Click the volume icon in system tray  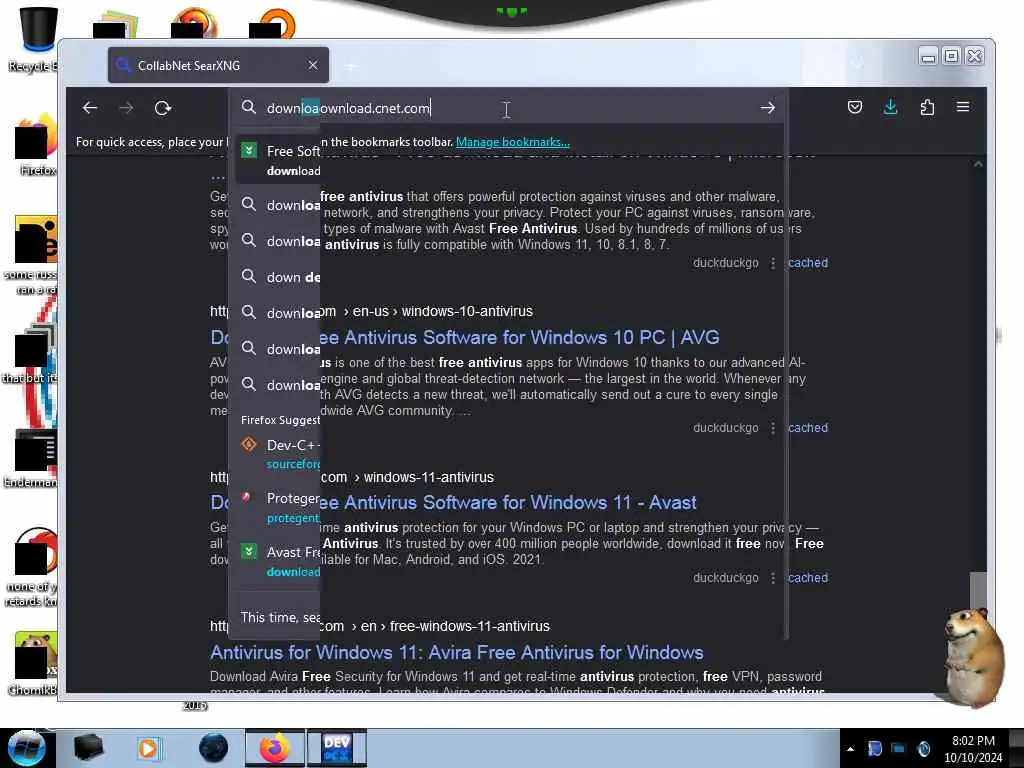[923, 749]
